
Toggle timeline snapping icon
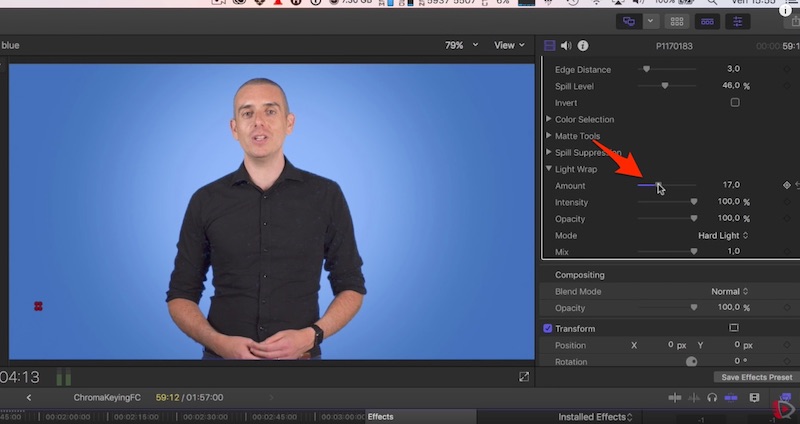click(x=731, y=397)
